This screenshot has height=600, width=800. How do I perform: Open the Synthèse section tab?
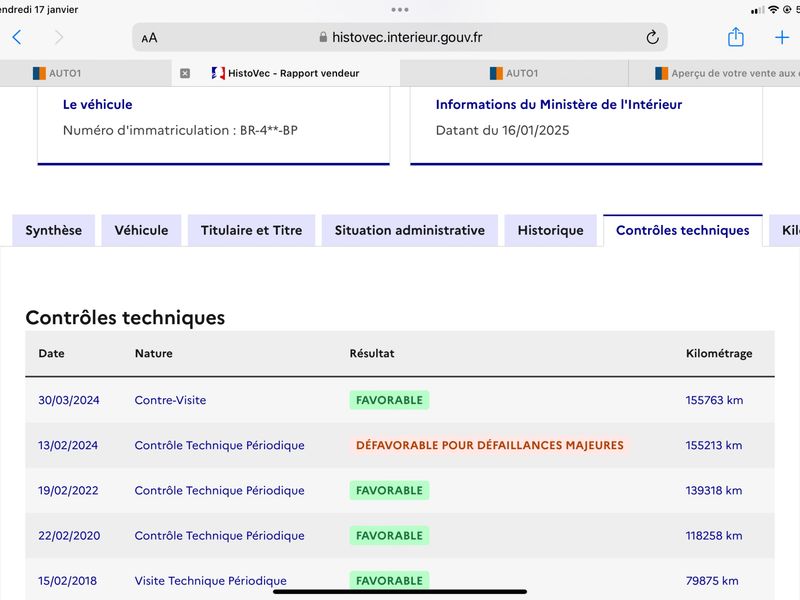(x=54, y=231)
